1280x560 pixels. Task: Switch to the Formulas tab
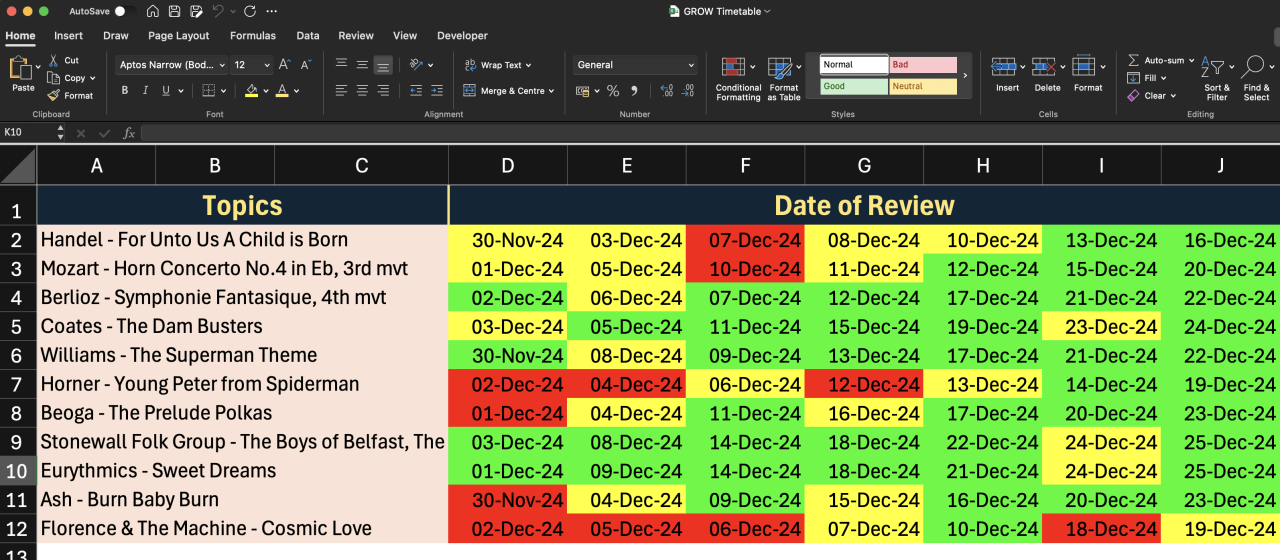pyautogui.click(x=253, y=36)
